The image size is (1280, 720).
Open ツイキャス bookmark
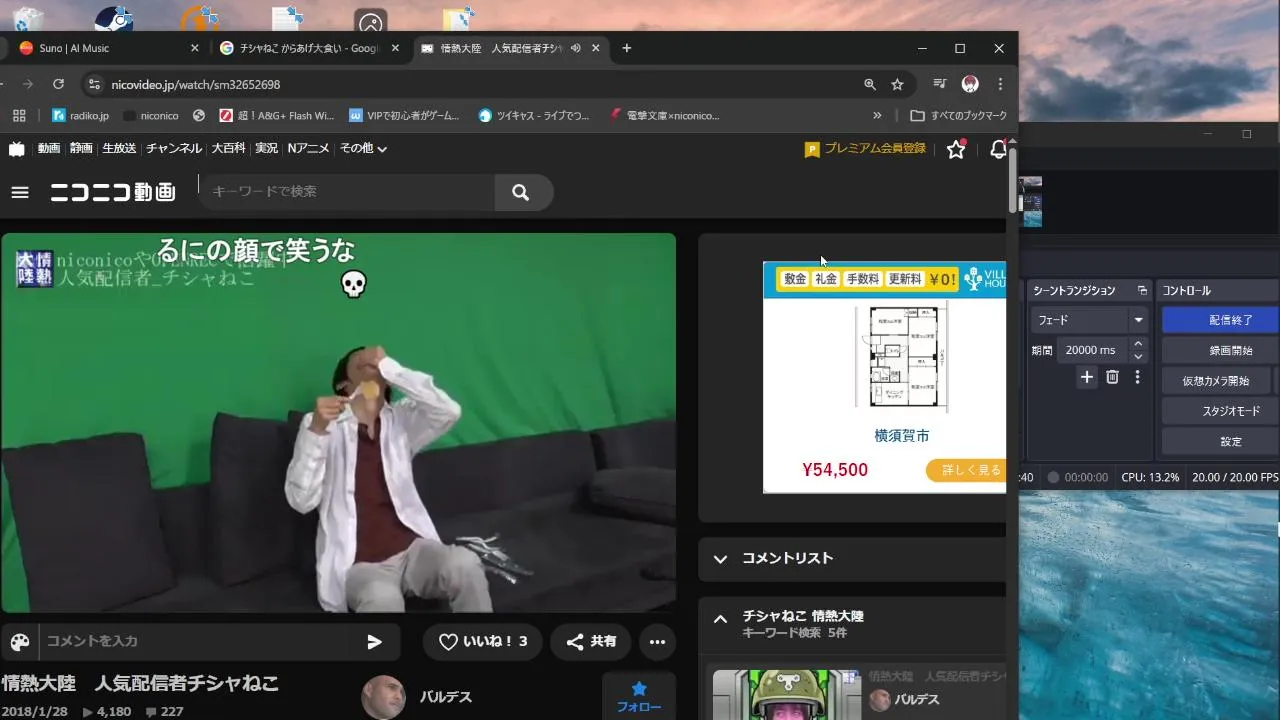click(534, 115)
